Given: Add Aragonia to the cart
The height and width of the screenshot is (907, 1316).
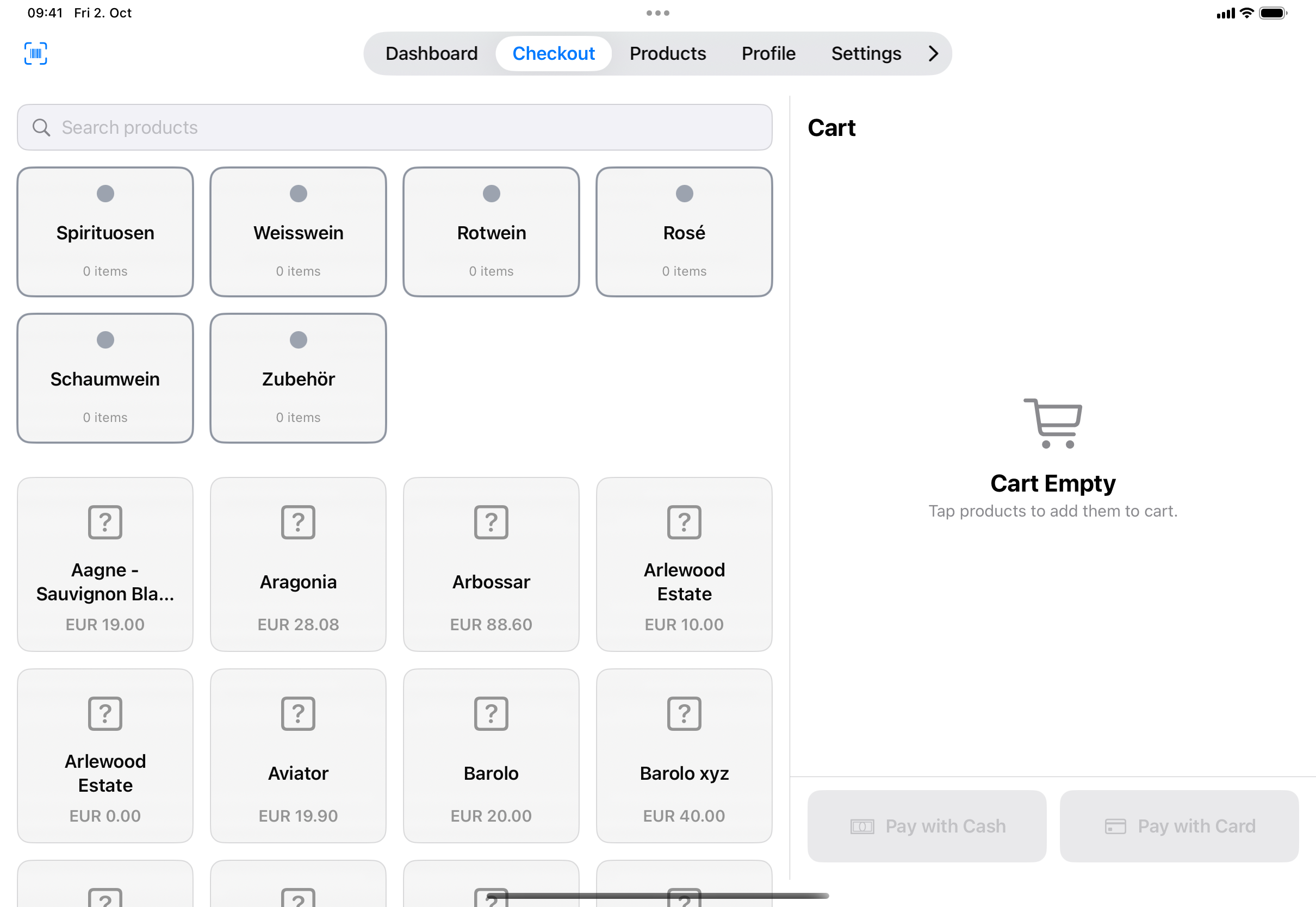Looking at the screenshot, I should tap(299, 564).
